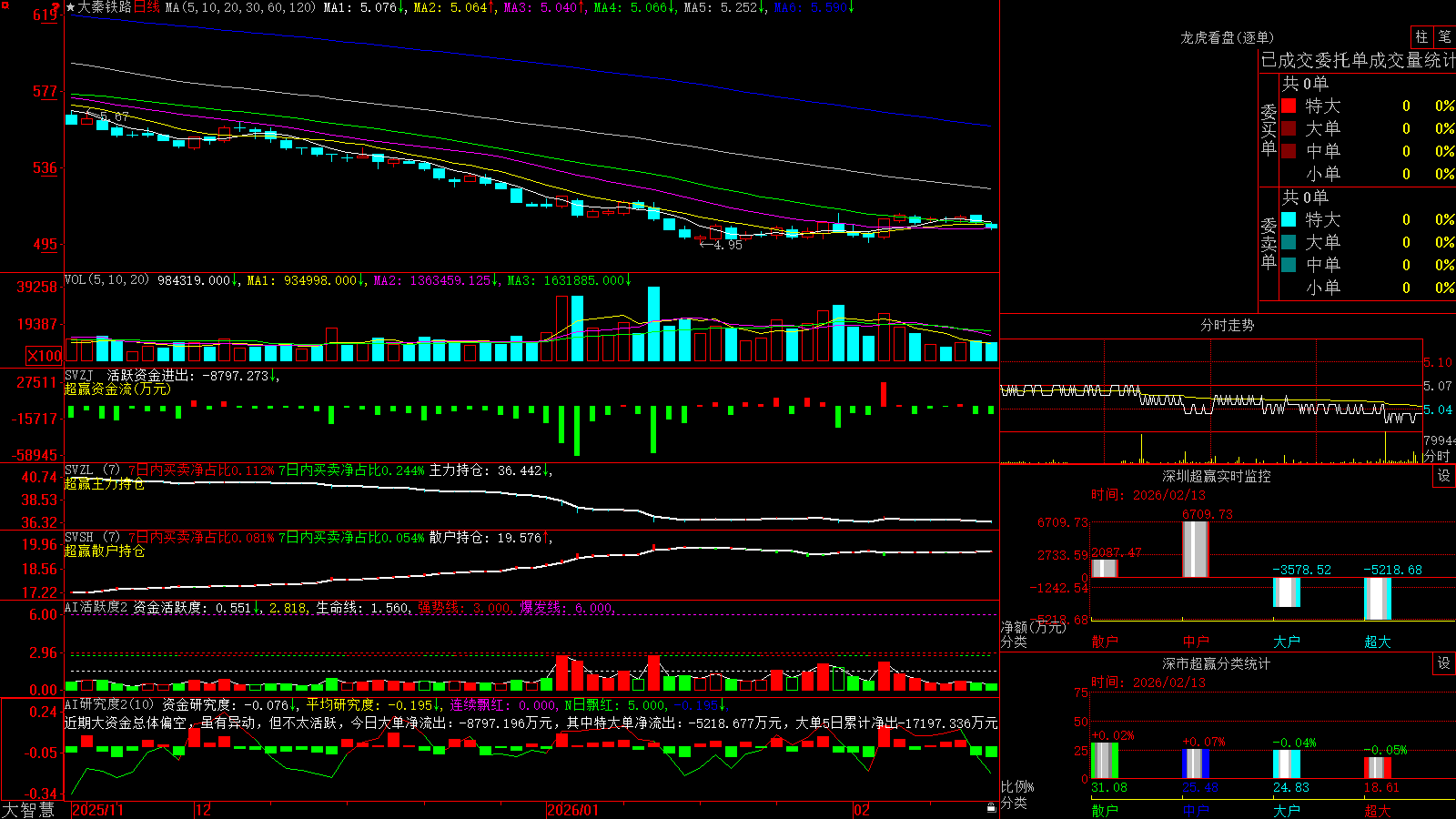Screen dimensions: 1456x819
Task: Click the star icon before 大秦铁路
Action: (x=70, y=7)
